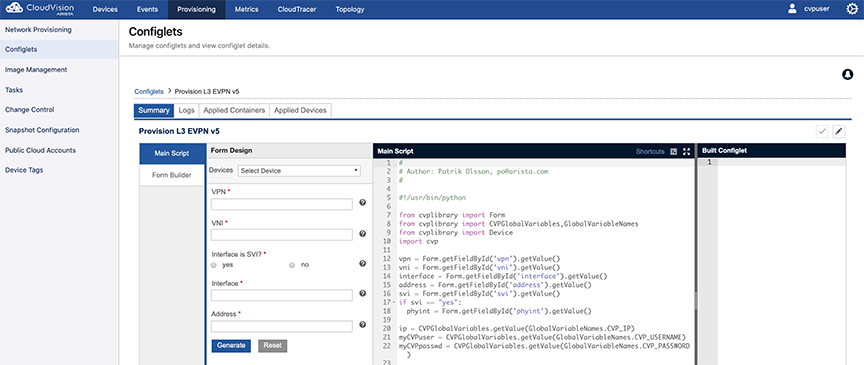This screenshot has width=864, height=365.
Task: Focus the Address input field
Action: [x=282, y=326]
